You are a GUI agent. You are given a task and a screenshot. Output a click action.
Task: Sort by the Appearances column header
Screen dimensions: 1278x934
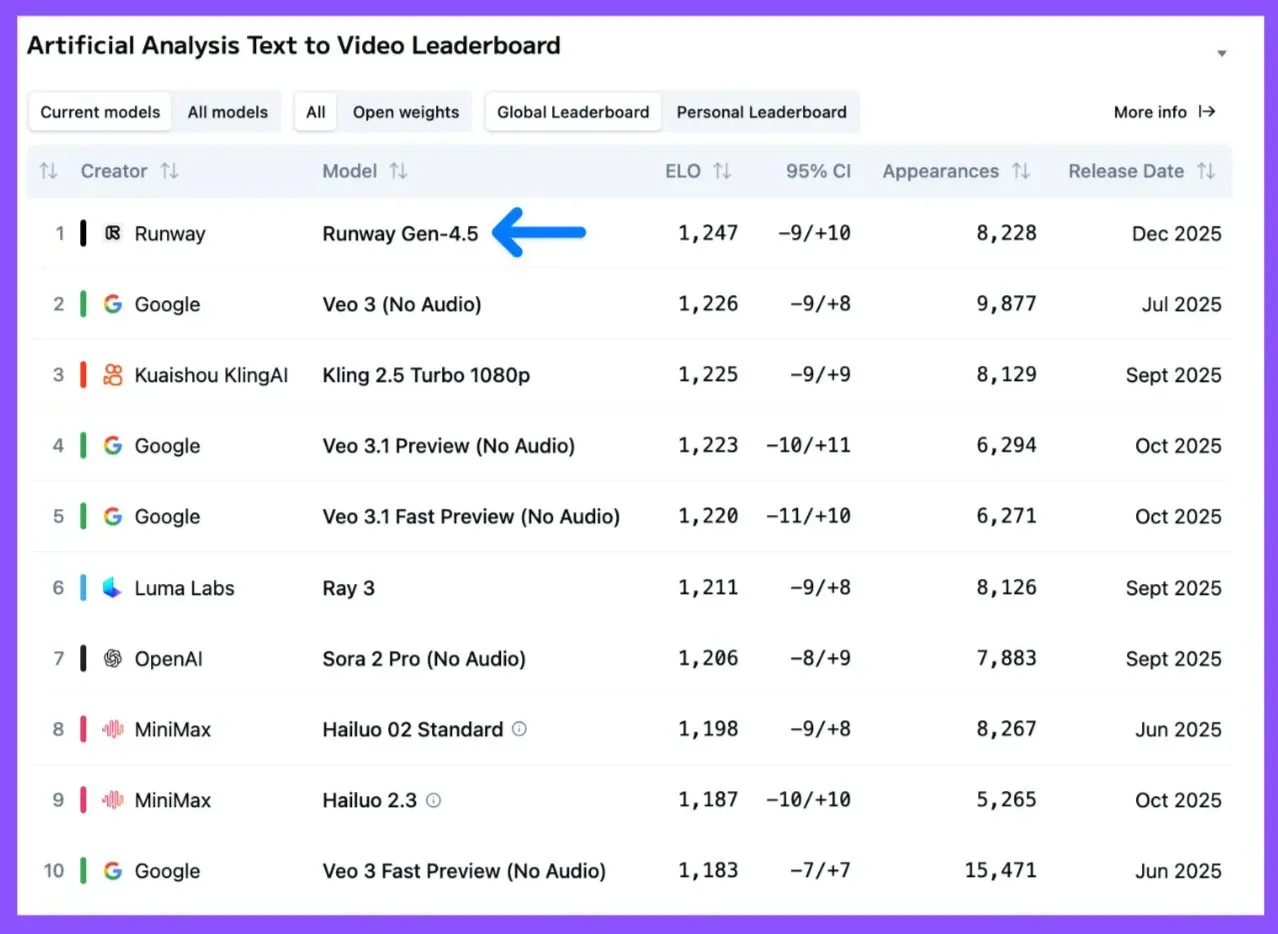coord(940,171)
